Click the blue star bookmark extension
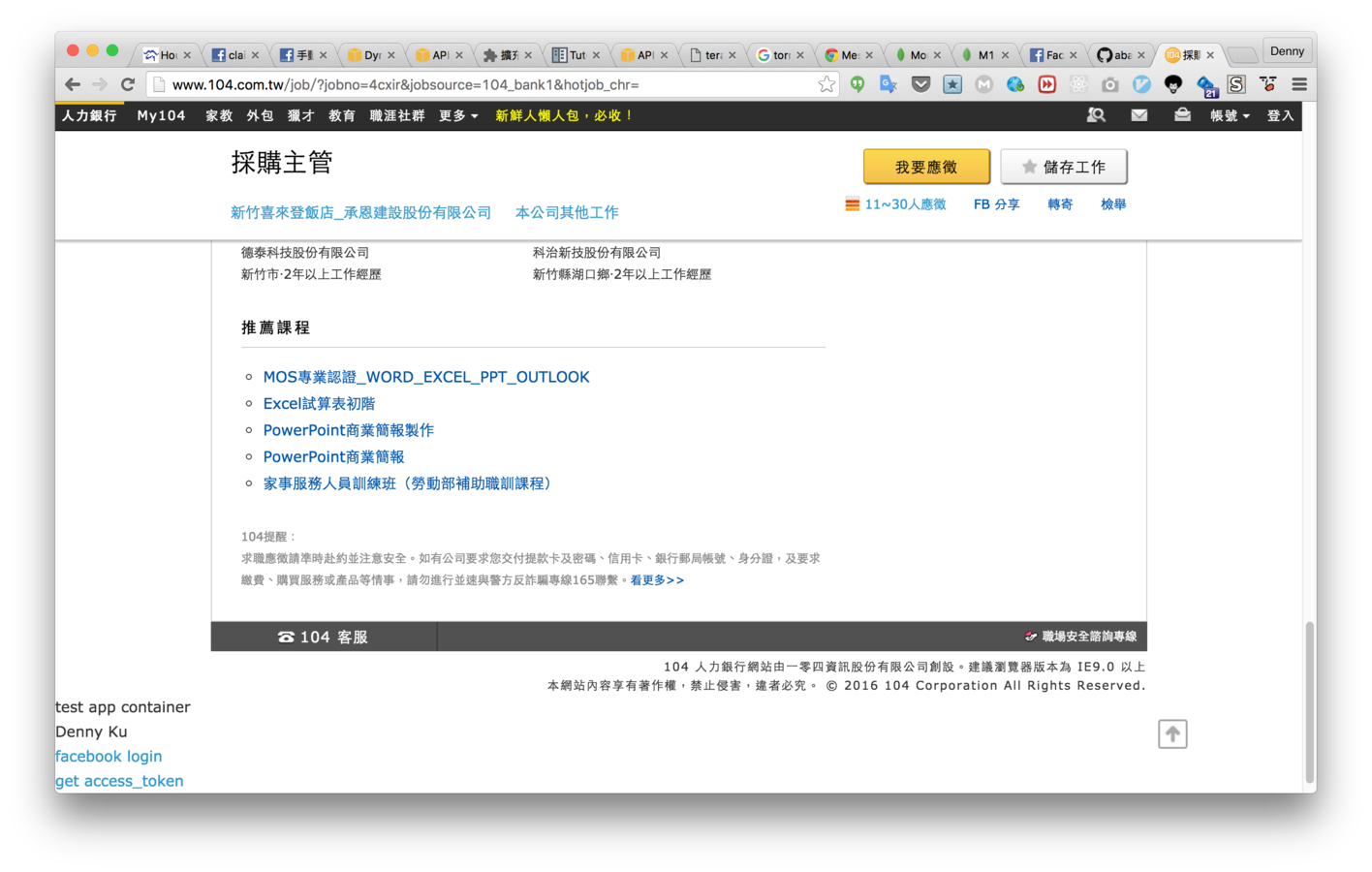Viewport: 1372px width, 872px height. click(952, 84)
